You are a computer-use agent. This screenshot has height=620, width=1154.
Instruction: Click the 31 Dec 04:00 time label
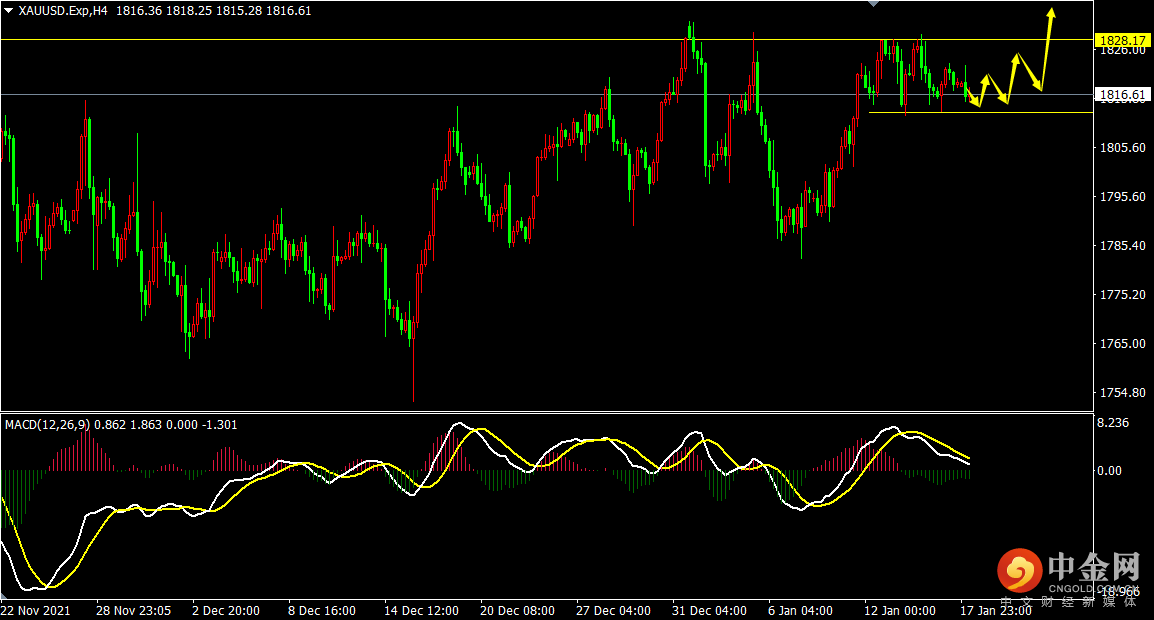(x=709, y=610)
